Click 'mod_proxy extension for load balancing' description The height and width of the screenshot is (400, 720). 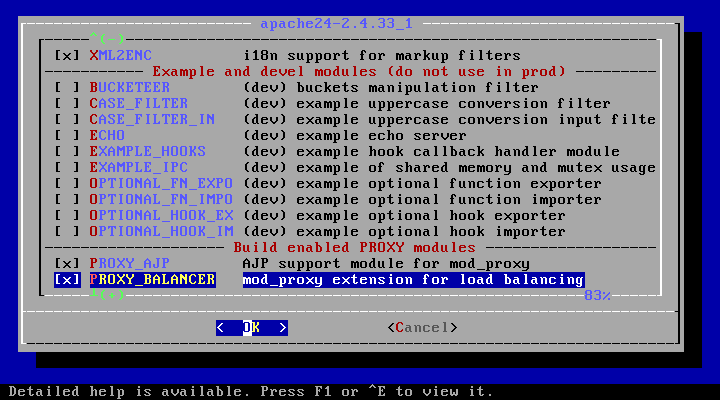coord(413,280)
